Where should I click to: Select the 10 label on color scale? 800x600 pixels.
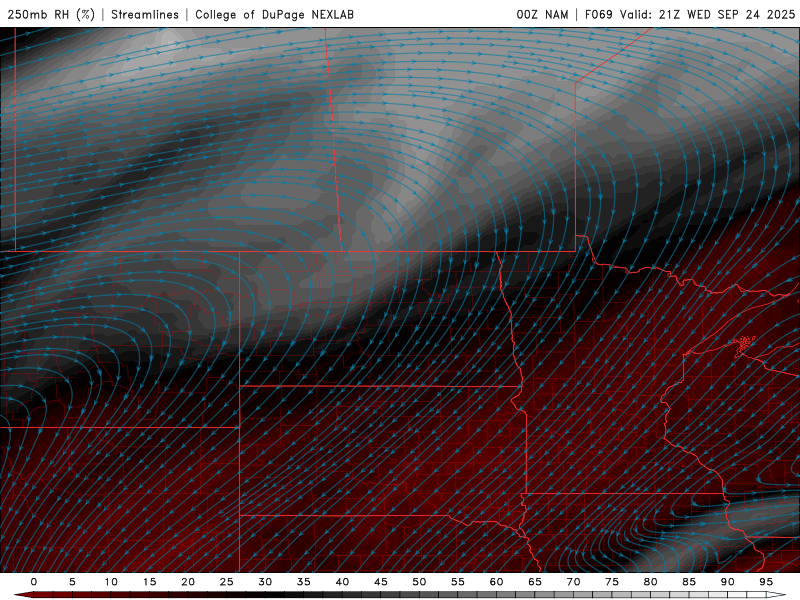[x=111, y=582]
